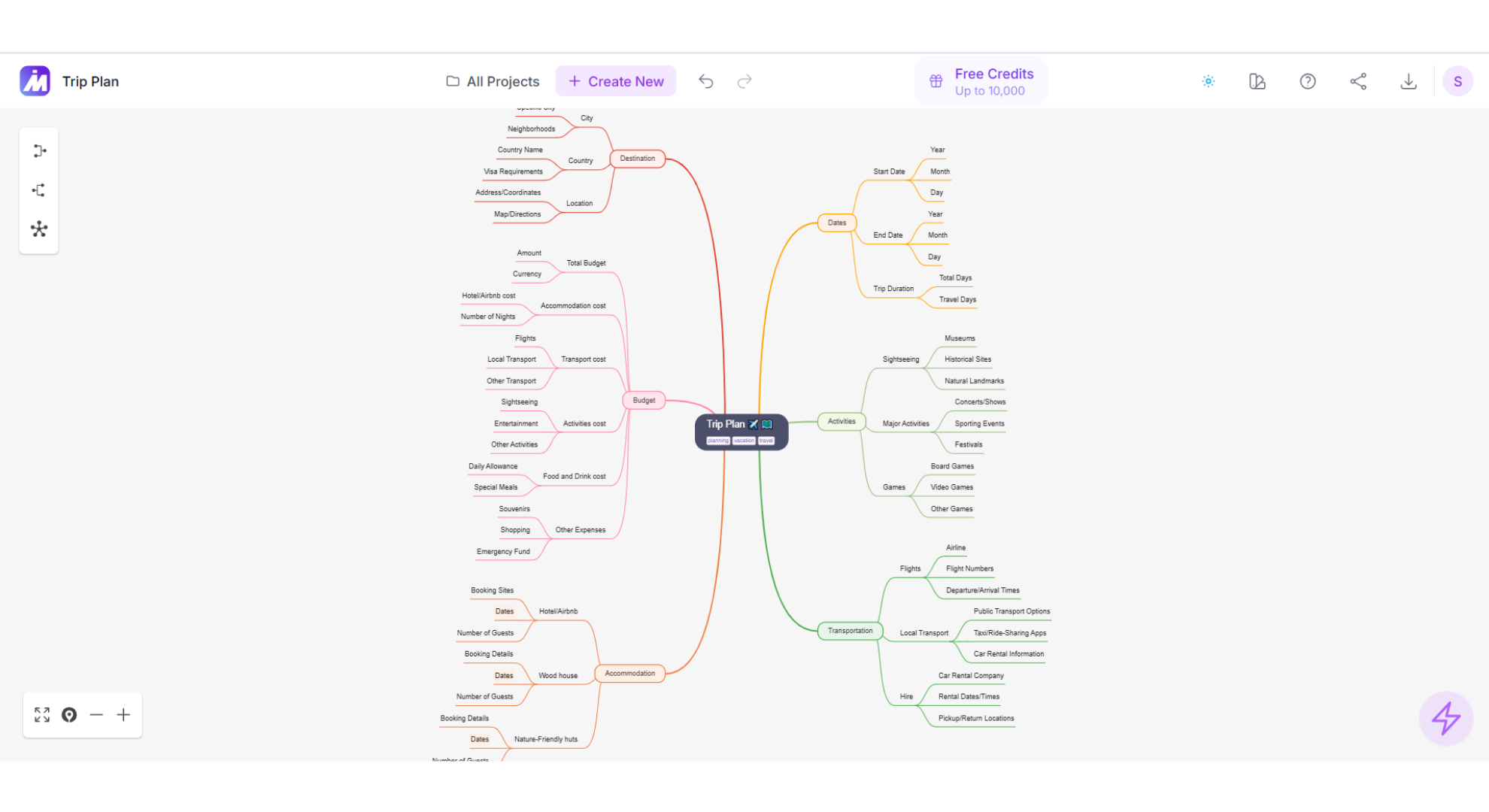Click the Historical Sites node
Screen dimensions: 1489x812
(968, 359)
